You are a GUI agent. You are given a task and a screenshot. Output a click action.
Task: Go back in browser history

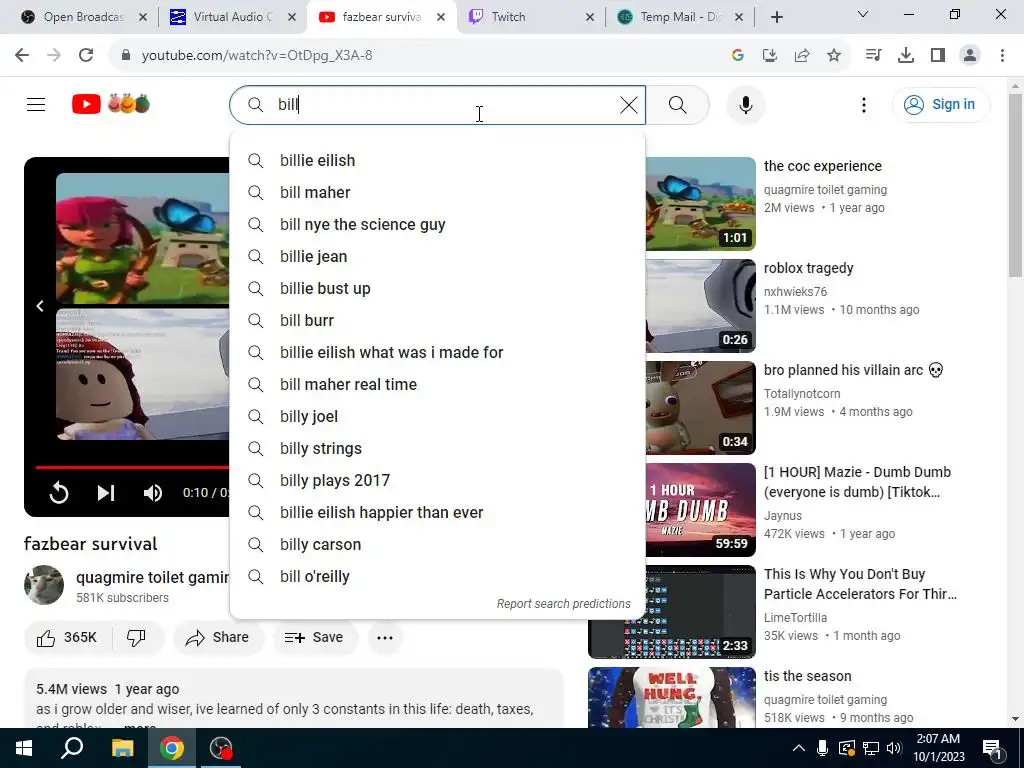click(x=22, y=55)
